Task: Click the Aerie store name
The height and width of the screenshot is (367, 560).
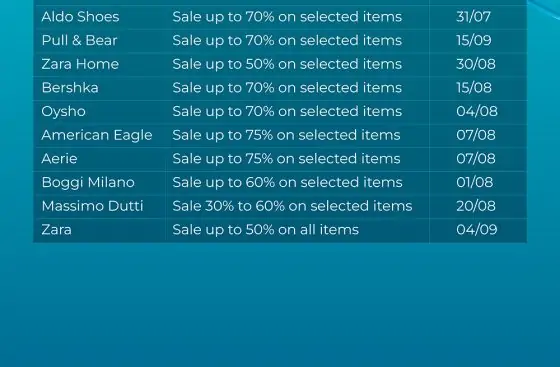Action: coord(59,159)
